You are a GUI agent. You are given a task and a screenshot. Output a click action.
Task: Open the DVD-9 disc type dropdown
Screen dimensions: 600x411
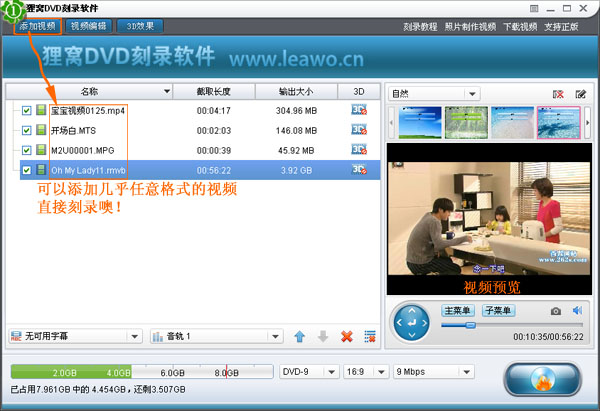309,372
